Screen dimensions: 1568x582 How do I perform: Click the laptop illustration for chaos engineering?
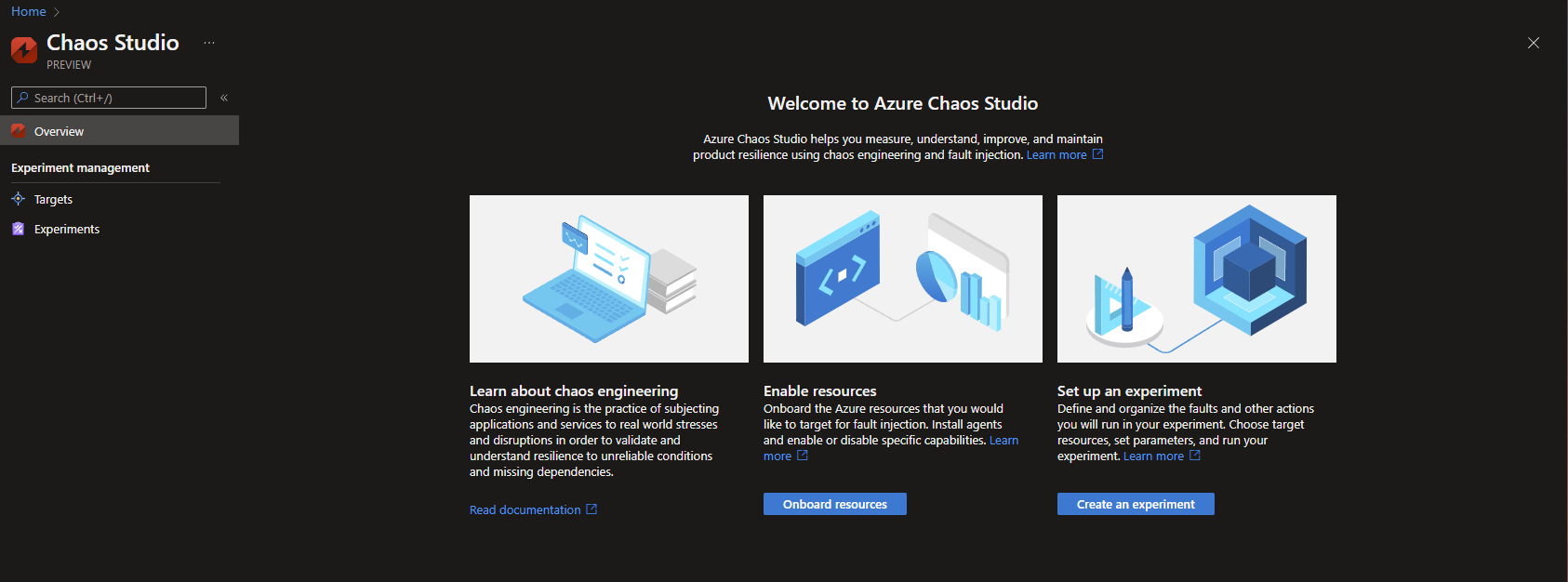pos(609,279)
